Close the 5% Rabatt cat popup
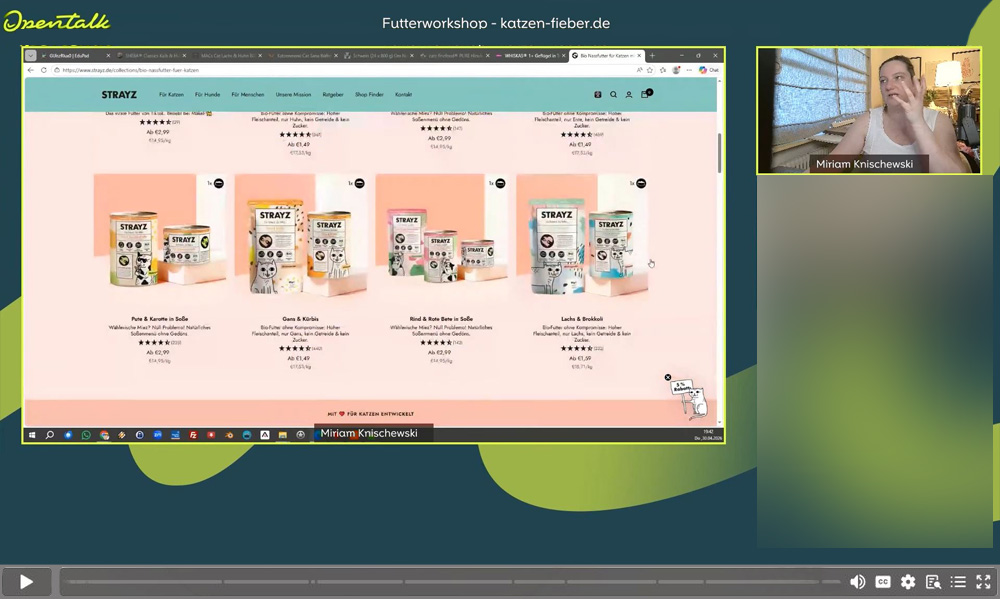The image size is (1000, 599). (x=668, y=377)
